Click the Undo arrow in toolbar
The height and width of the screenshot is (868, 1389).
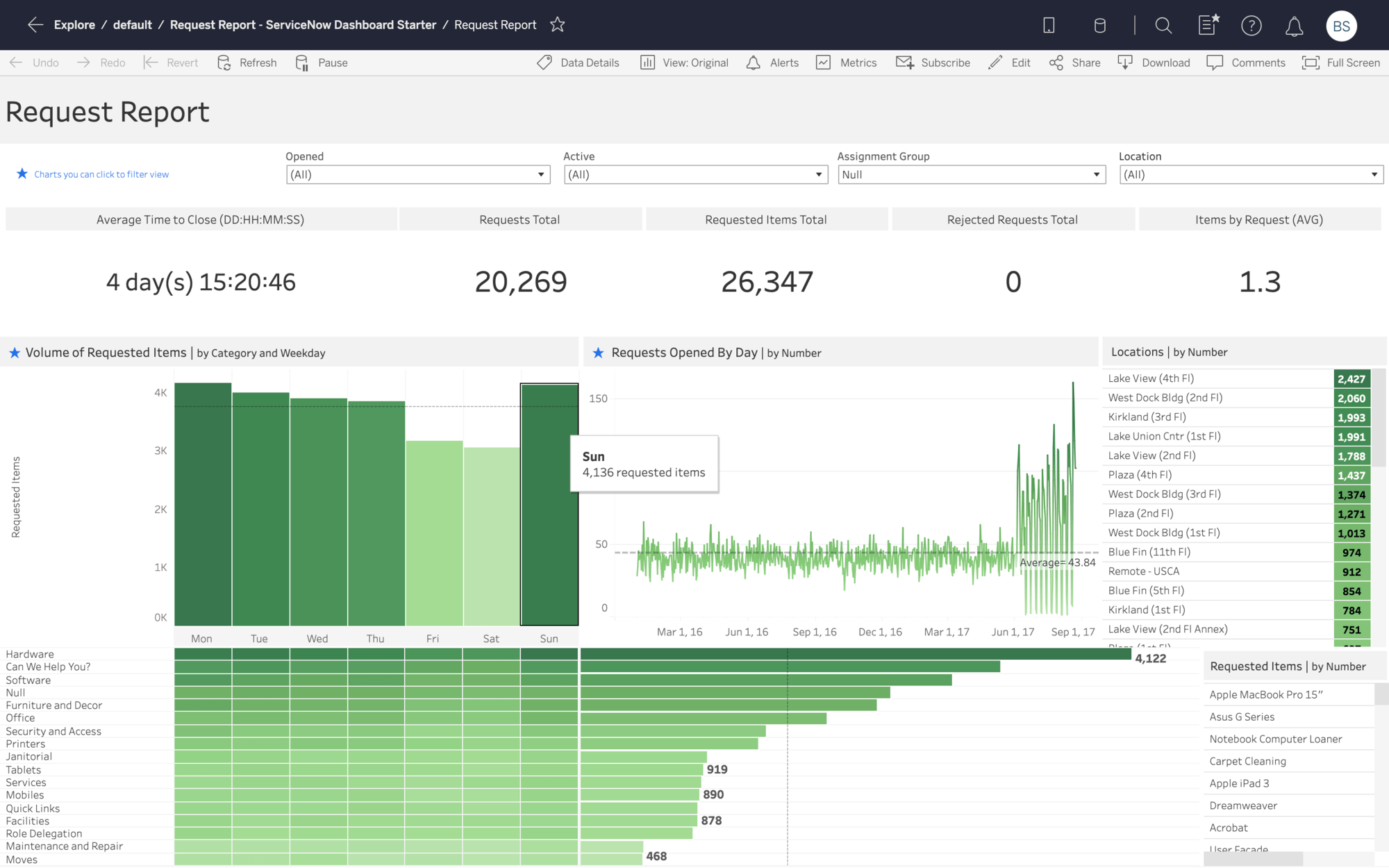click(x=15, y=62)
